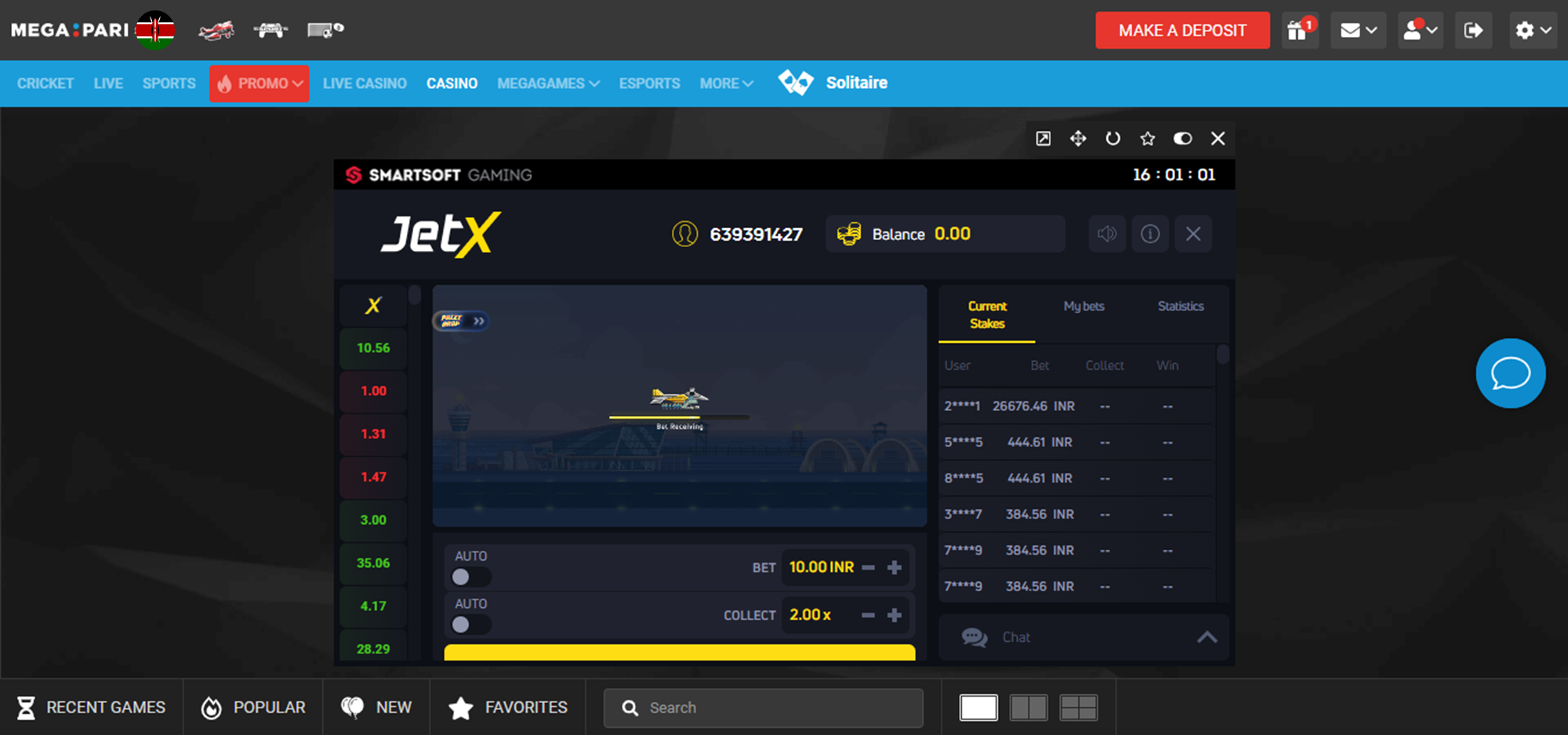This screenshot has height=735, width=1568.
Task: Click the yellow bet button
Action: [x=680, y=653]
